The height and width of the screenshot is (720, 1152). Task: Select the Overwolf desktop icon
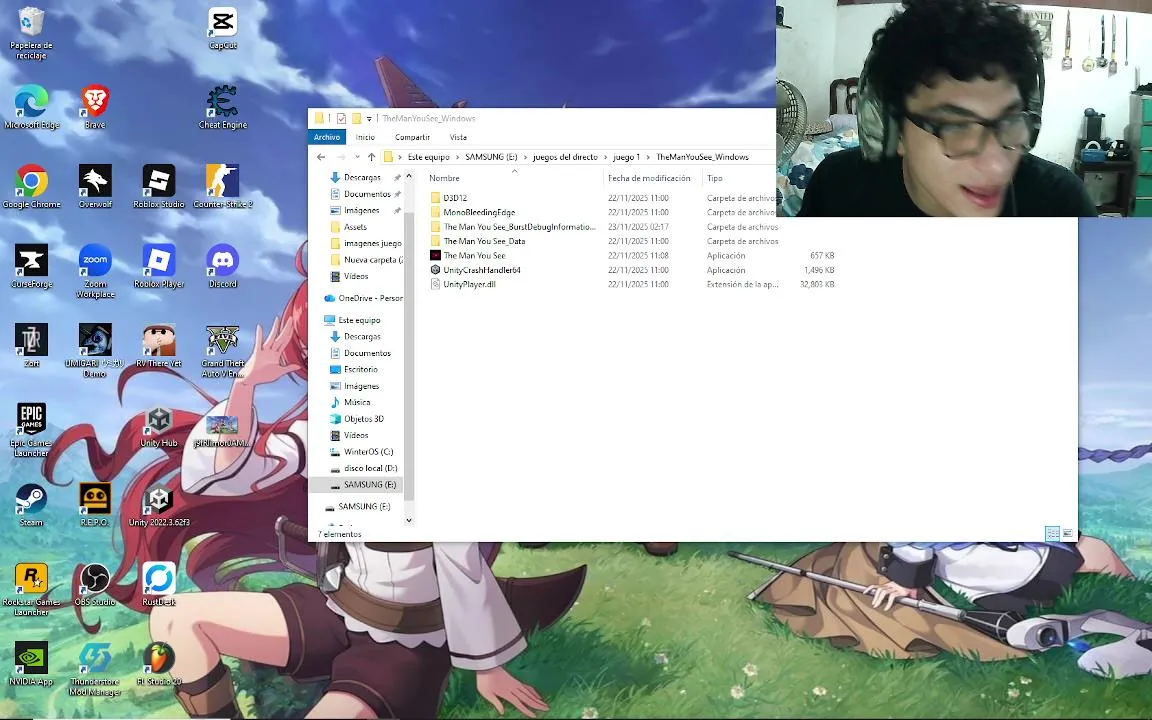tap(95, 187)
